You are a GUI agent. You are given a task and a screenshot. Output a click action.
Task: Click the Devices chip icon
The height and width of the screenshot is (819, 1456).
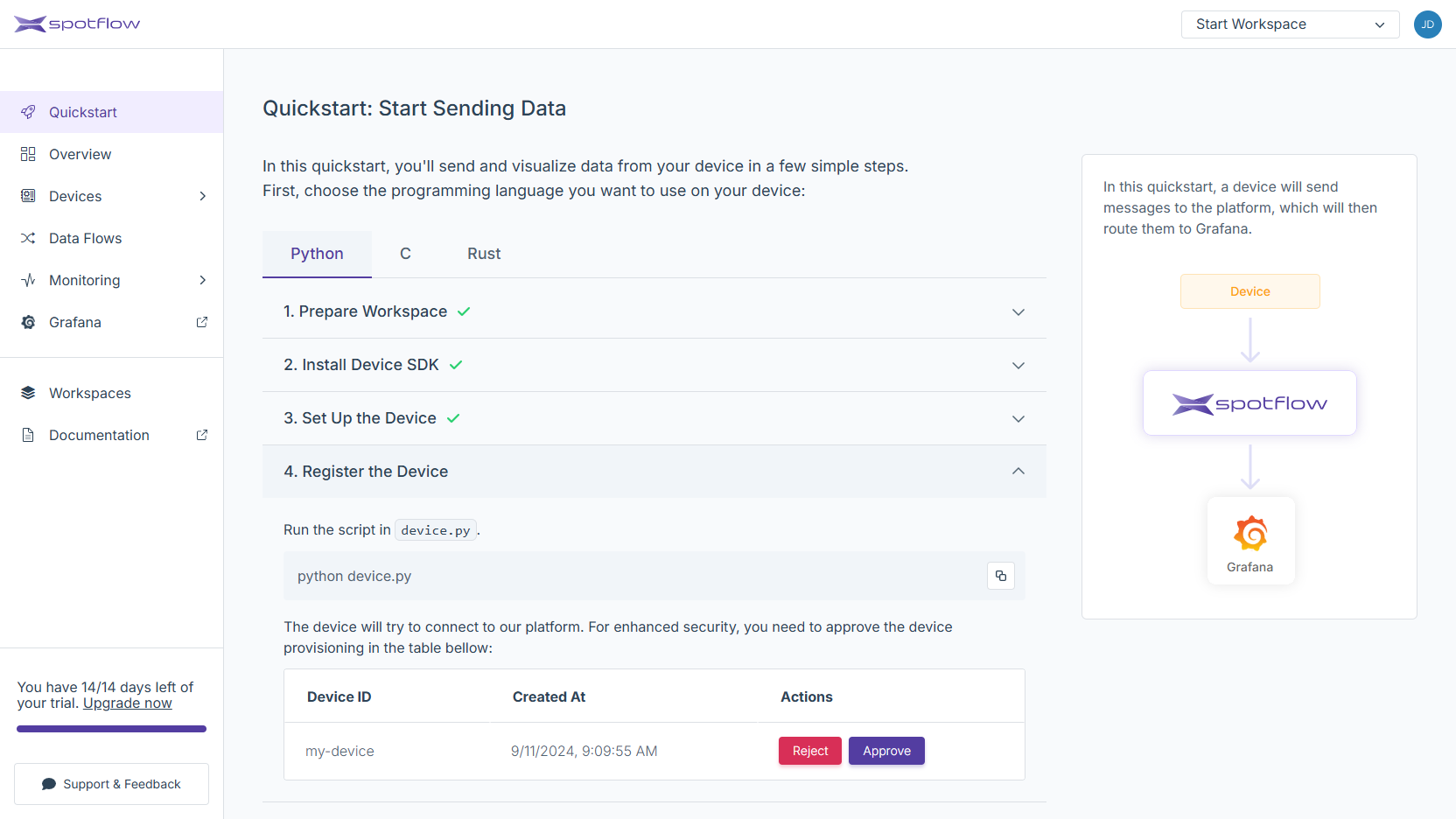click(x=28, y=196)
